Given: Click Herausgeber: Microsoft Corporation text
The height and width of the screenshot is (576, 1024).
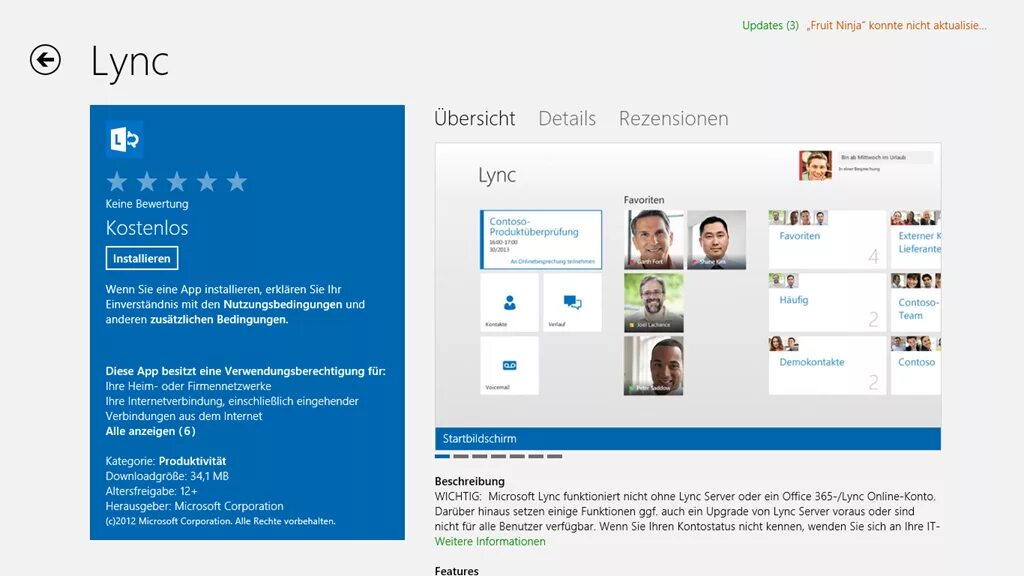Looking at the screenshot, I should [x=195, y=506].
